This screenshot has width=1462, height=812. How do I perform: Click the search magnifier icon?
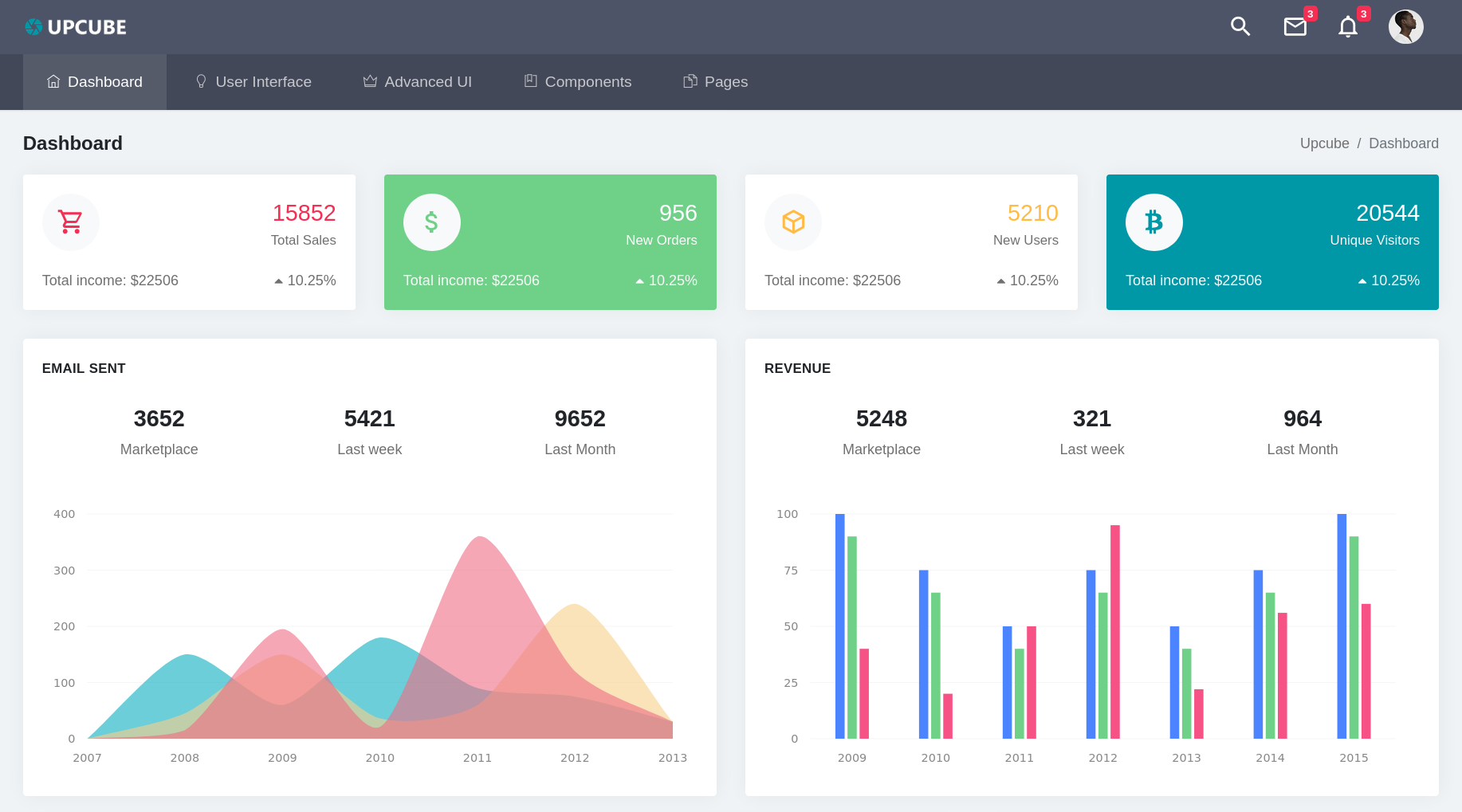click(x=1240, y=27)
